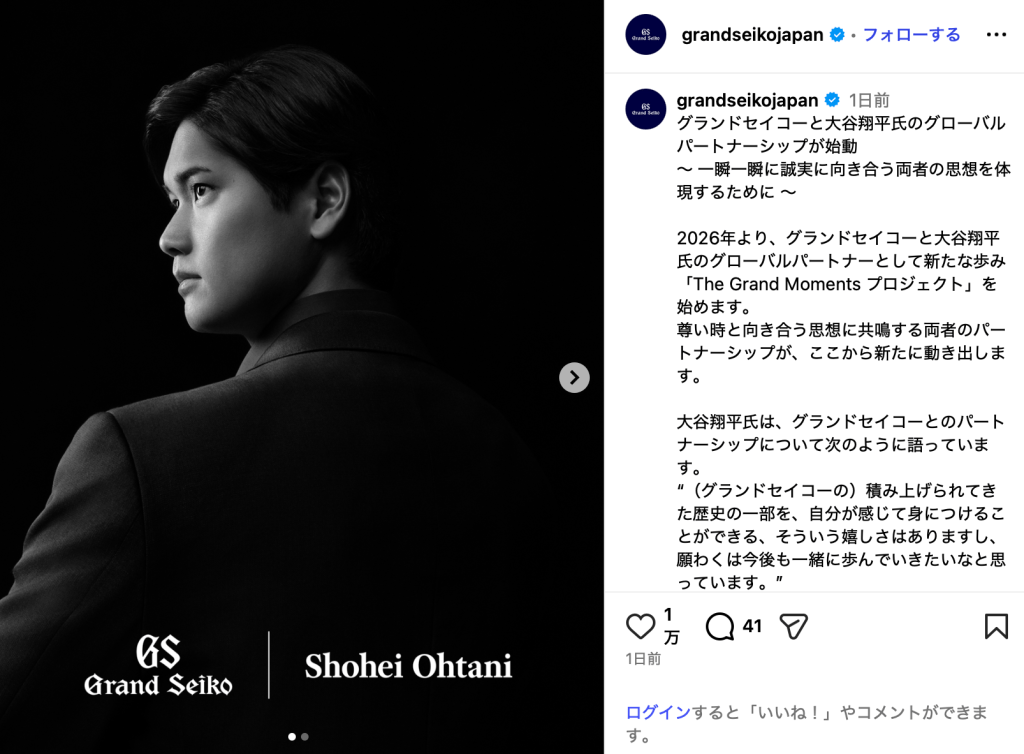Select first carousel indicator dot

[292, 736]
